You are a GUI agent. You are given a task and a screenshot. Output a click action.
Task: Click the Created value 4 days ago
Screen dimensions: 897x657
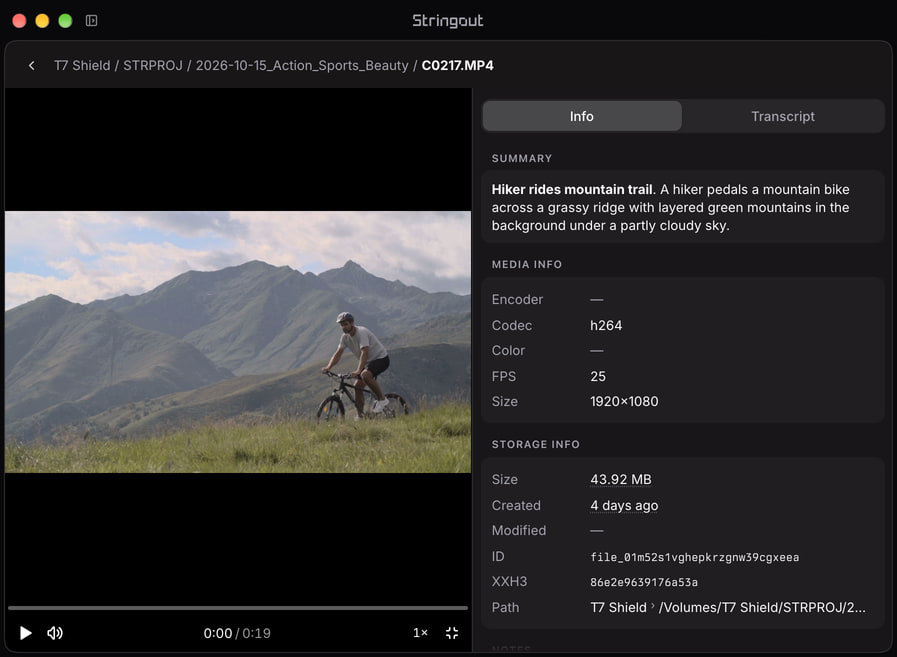coord(624,505)
